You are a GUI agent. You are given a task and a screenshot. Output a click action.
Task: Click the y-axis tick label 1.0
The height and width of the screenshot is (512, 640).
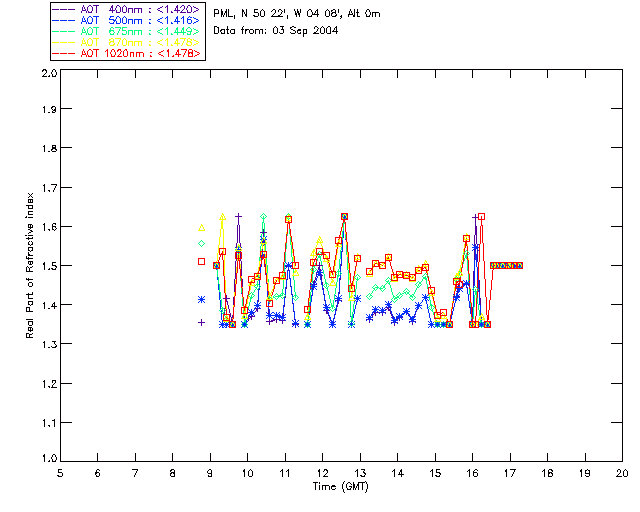click(x=49, y=458)
